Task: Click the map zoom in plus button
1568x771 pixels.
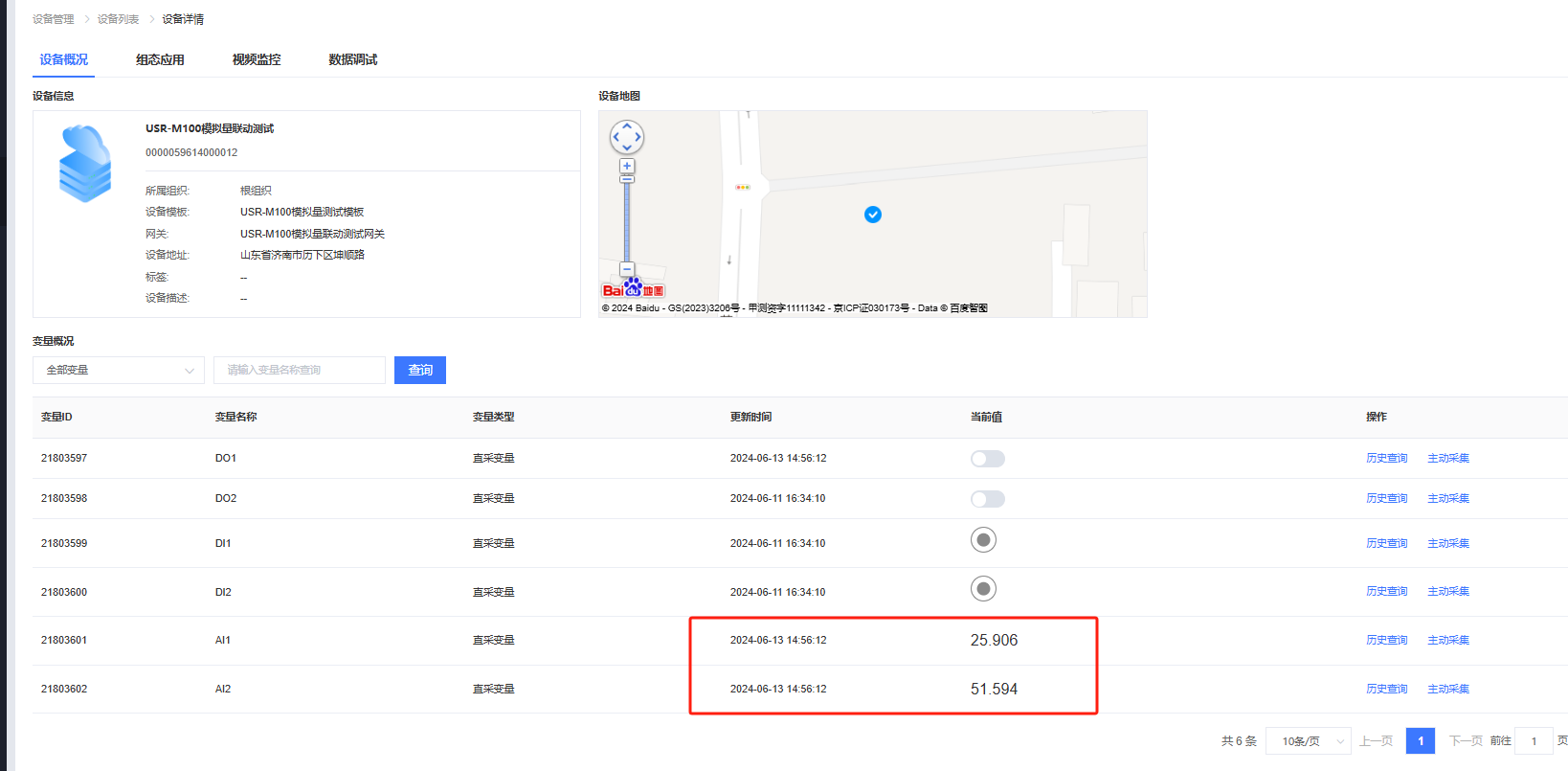Action: (627, 166)
